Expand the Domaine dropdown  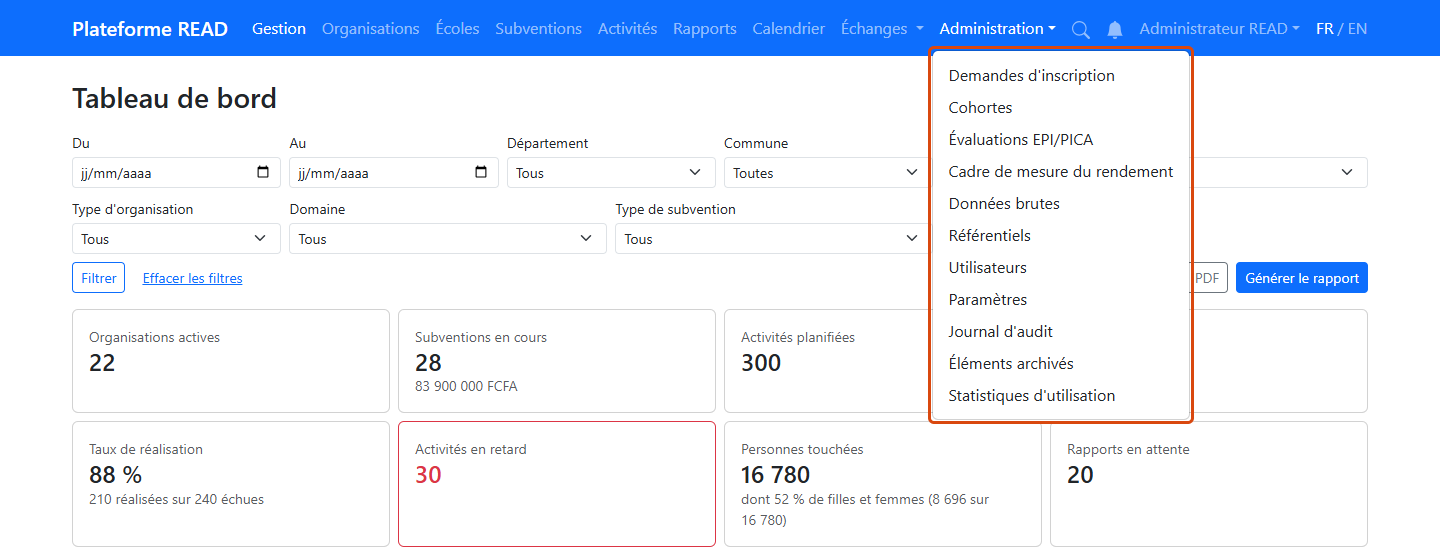tap(448, 238)
